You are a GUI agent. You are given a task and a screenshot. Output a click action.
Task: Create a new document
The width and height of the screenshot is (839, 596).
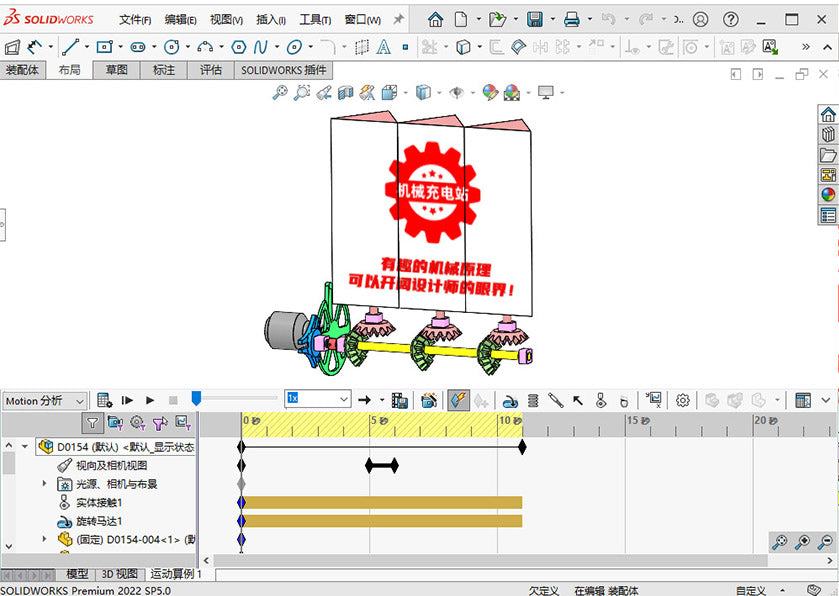click(461, 20)
